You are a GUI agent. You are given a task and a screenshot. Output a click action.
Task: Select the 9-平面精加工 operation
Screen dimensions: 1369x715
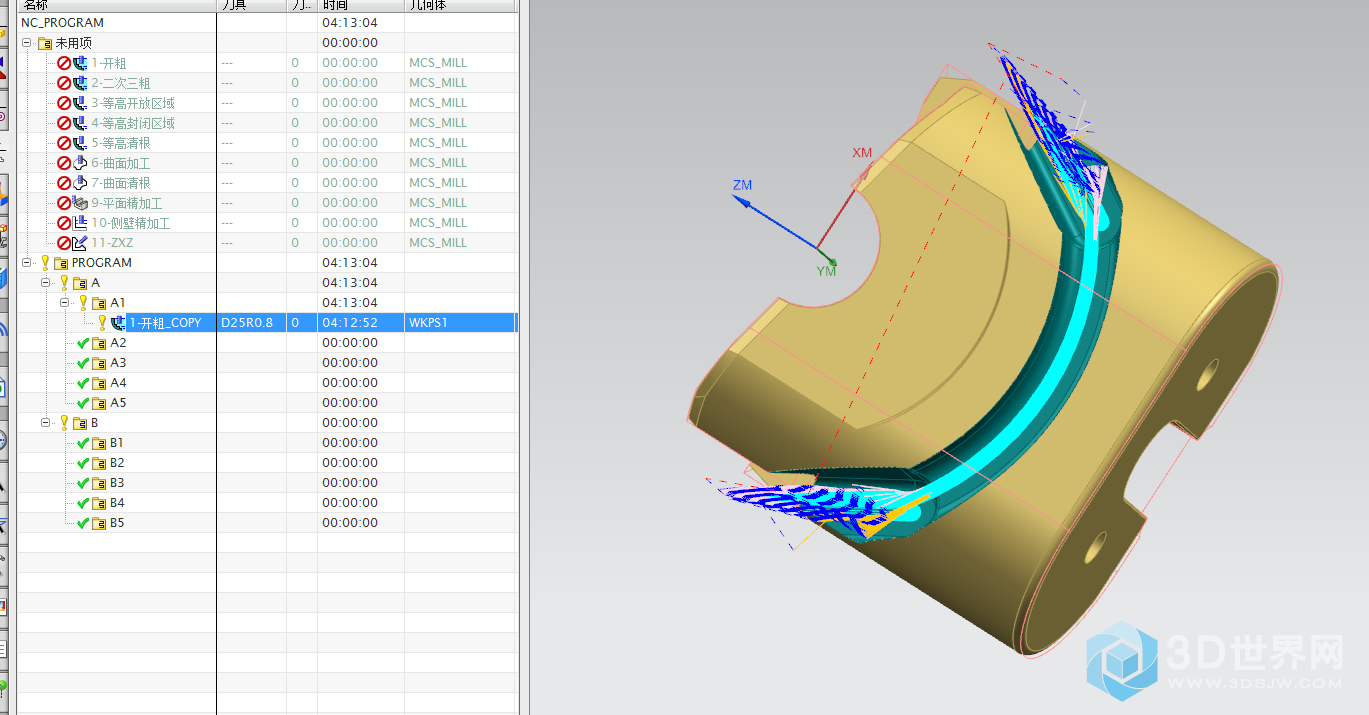[x=127, y=203]
